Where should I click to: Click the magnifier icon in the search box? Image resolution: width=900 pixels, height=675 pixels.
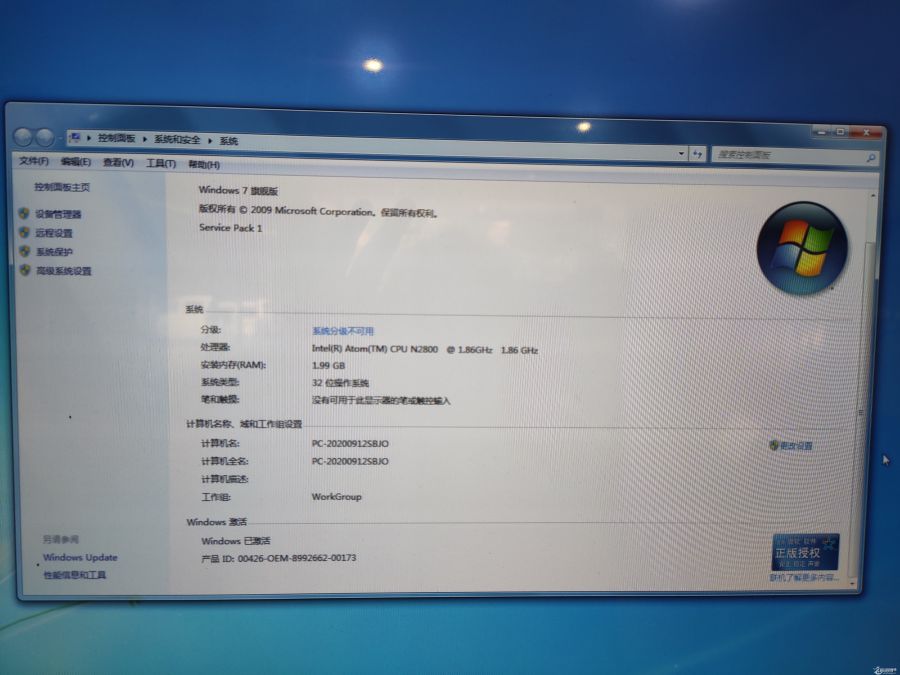pyautogui.click(x=870, y=157)
